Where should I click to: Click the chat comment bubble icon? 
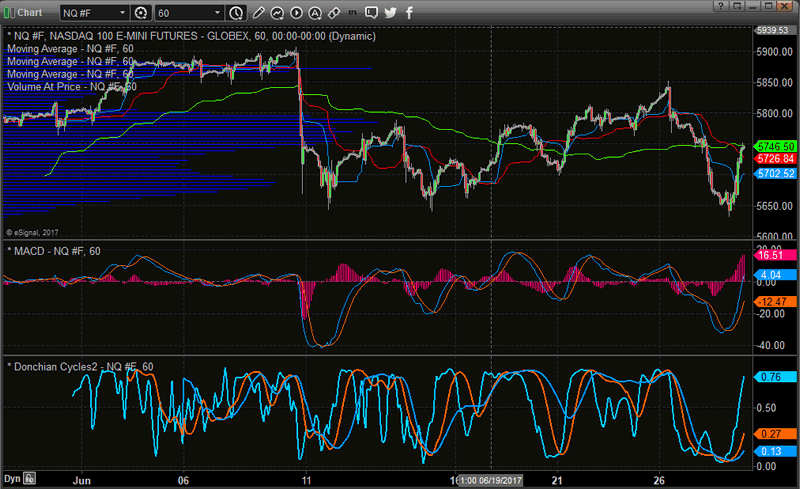tap(373, 13)
